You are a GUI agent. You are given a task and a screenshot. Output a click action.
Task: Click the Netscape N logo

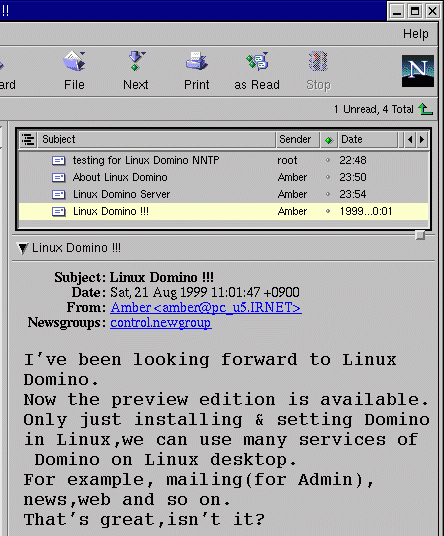tap(418, 71)
